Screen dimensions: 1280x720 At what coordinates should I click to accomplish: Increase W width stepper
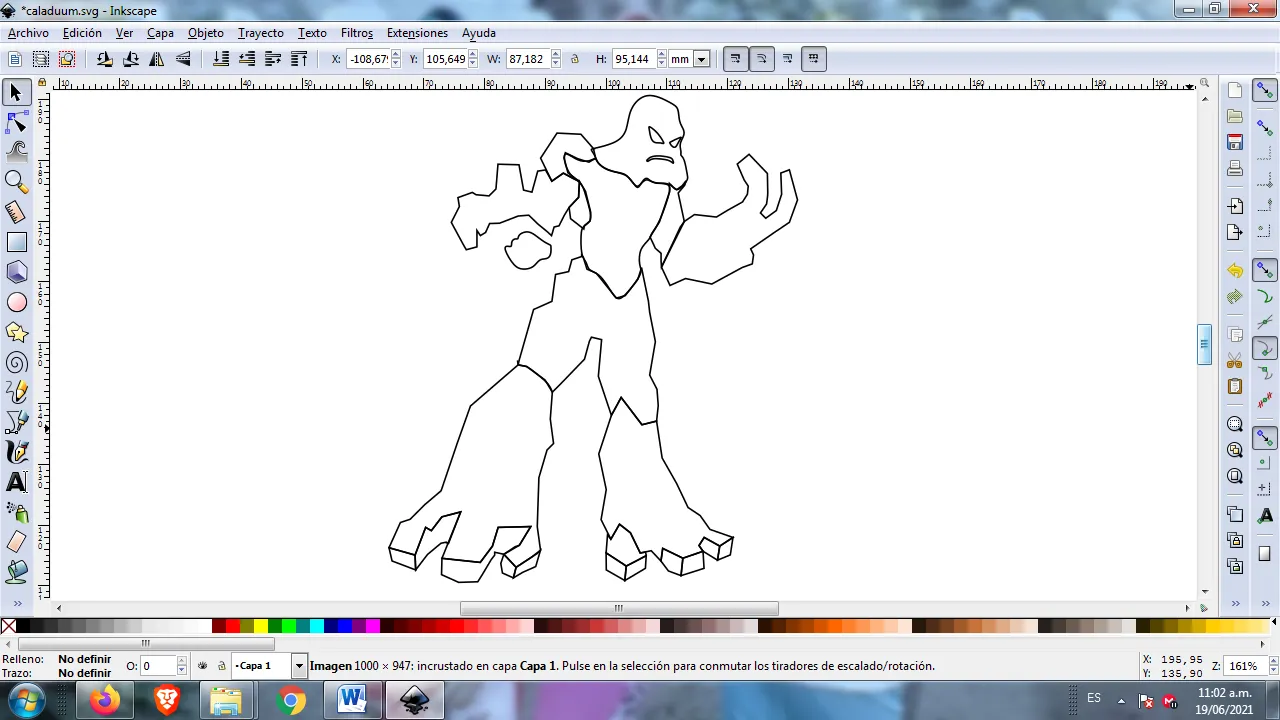pyautogui.click(x=556, y=55)
